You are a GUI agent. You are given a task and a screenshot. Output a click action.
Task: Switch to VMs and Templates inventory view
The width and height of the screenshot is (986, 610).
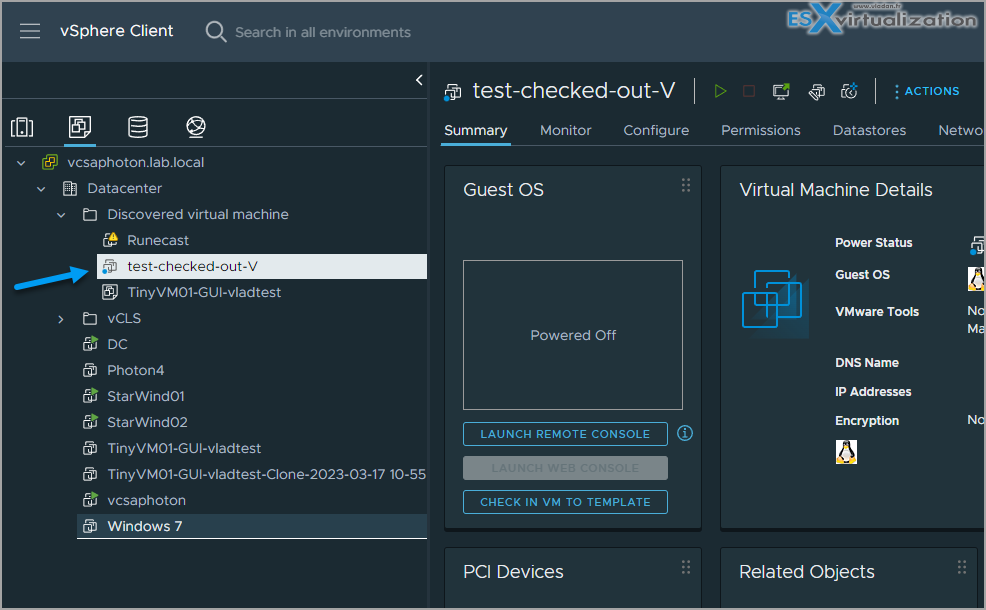(80, 127)
